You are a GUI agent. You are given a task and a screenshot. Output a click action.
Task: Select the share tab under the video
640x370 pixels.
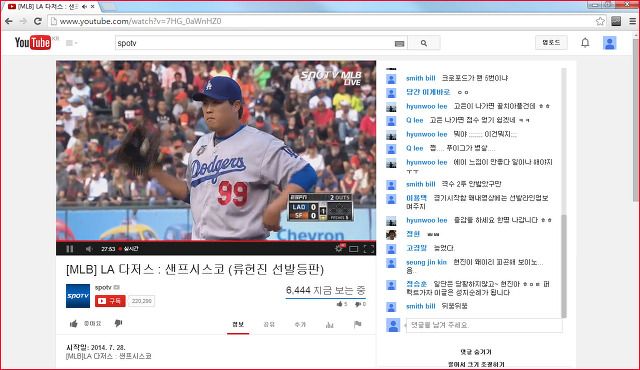269,324
